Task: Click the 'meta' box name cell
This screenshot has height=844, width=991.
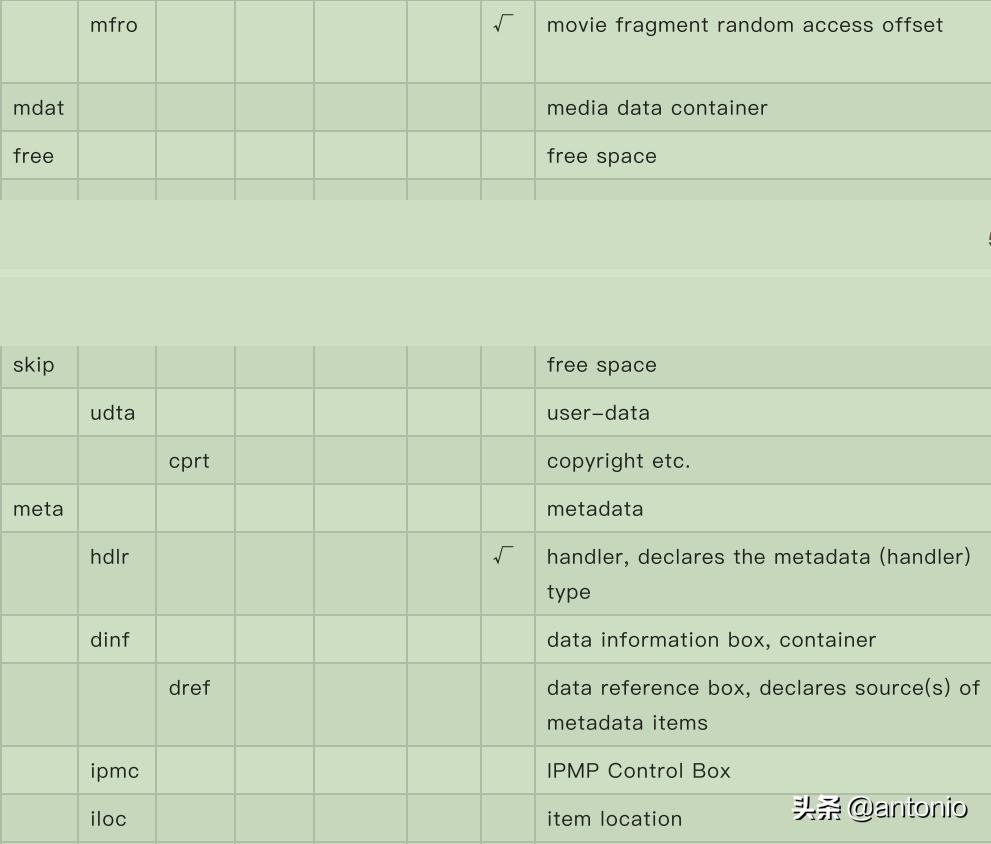Action: point(38,509)
